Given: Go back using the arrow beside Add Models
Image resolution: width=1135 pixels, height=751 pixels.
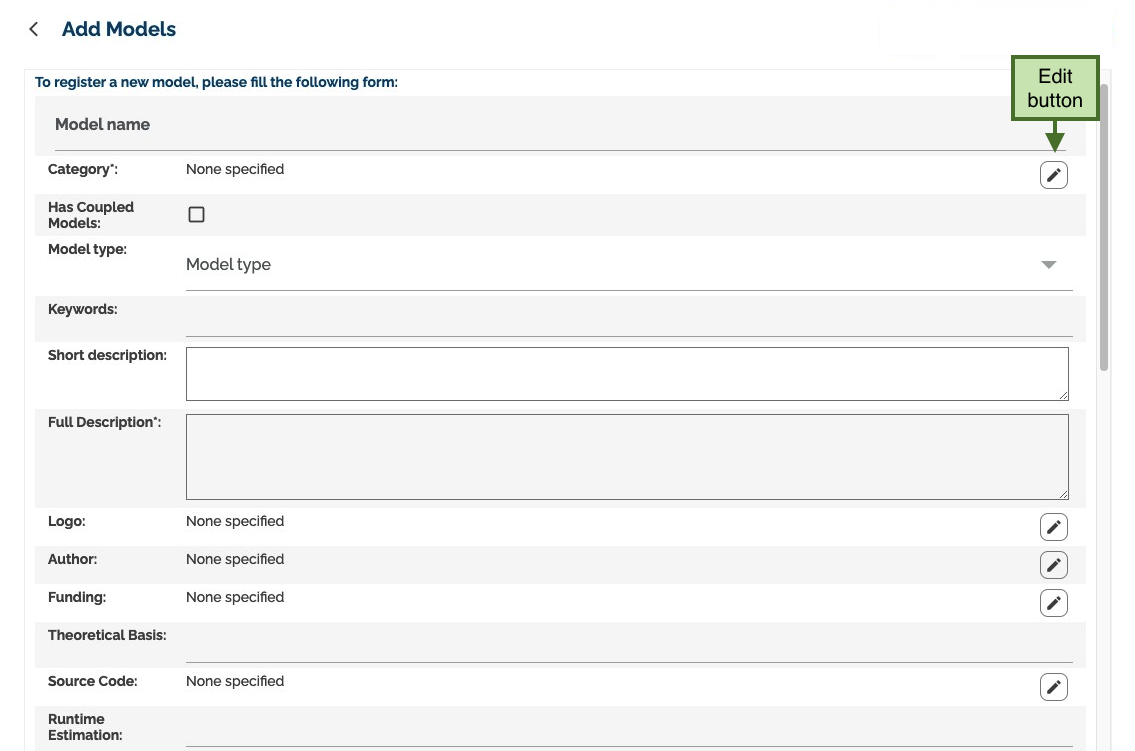Looking at the screenshot, I should point(33,29).
